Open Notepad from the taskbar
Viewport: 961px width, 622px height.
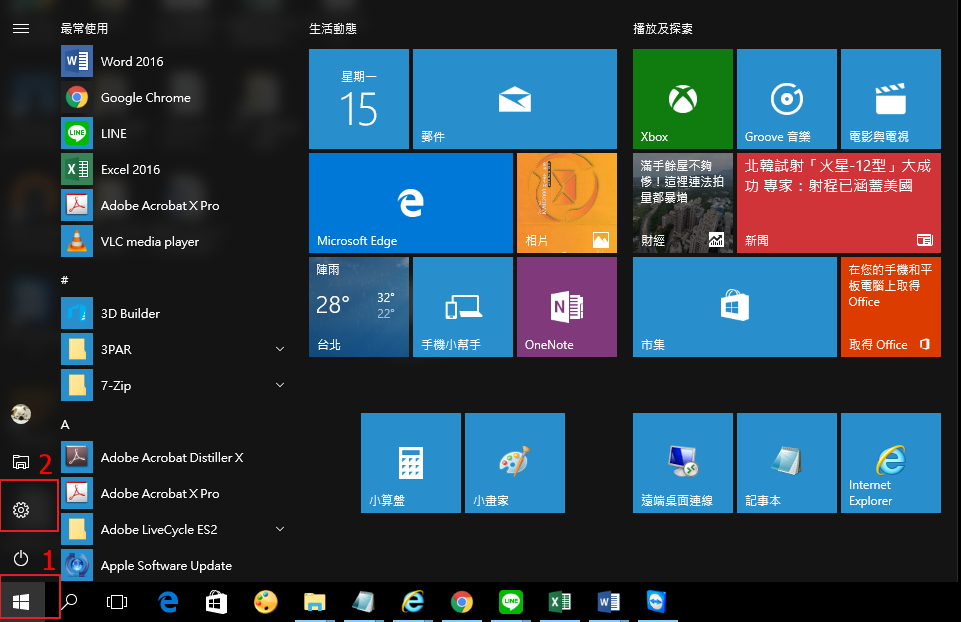pos(363,602)
